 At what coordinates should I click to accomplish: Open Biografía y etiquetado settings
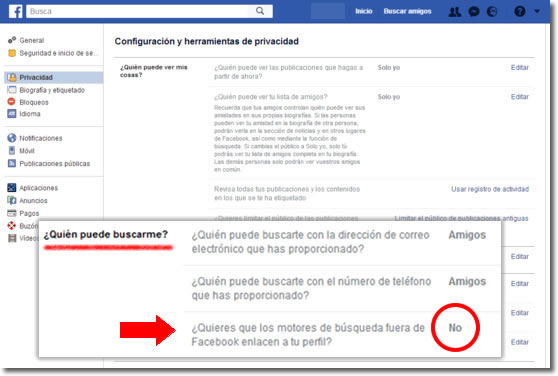pos(52,90)
